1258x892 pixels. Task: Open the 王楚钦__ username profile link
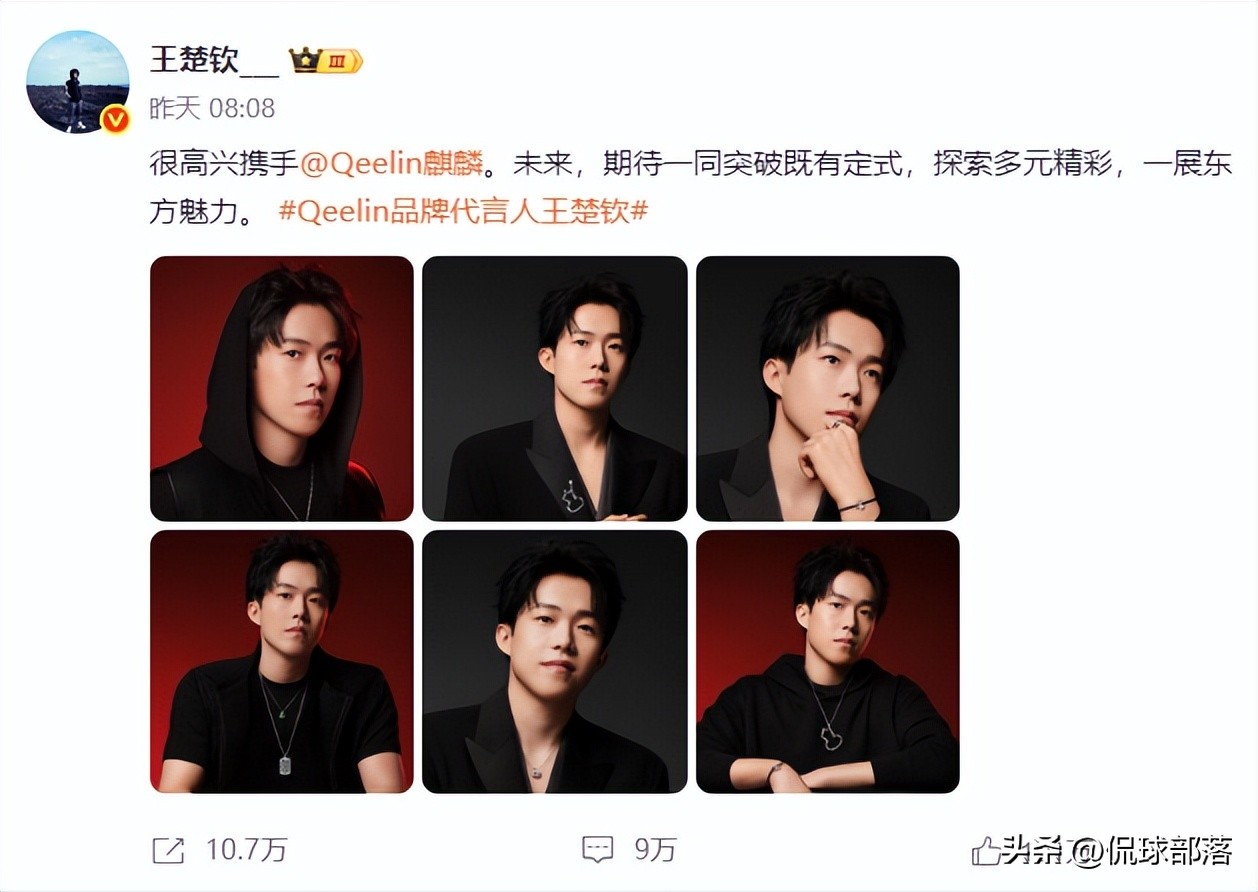pos(213,59)
